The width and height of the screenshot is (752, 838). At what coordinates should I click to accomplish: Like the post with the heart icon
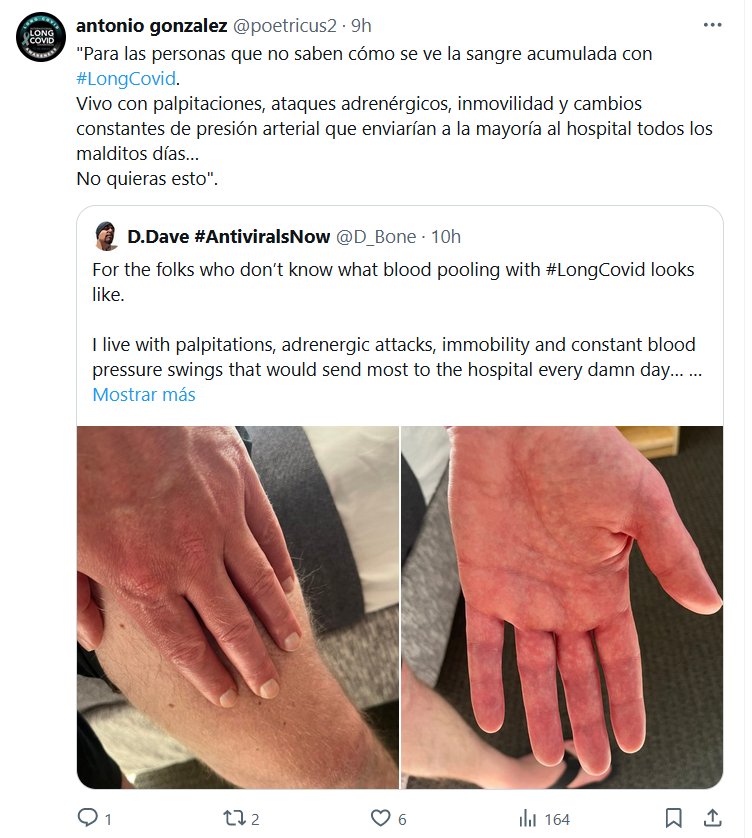380,818
